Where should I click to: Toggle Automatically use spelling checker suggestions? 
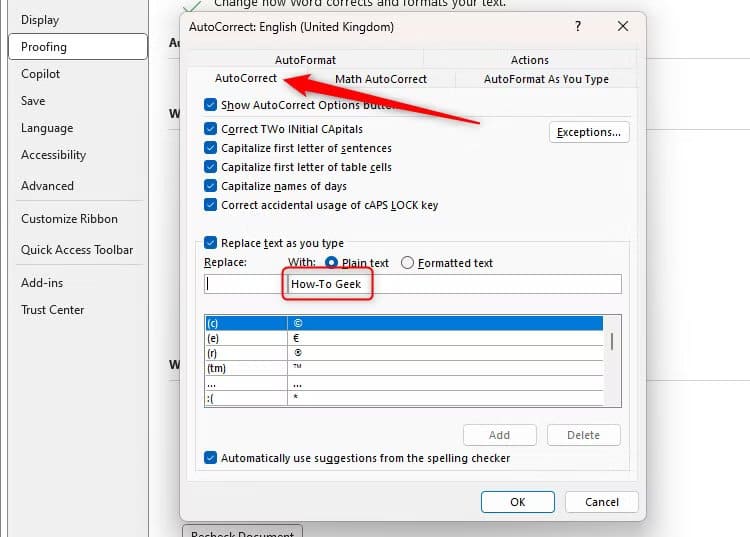click(x=210, y=458)
